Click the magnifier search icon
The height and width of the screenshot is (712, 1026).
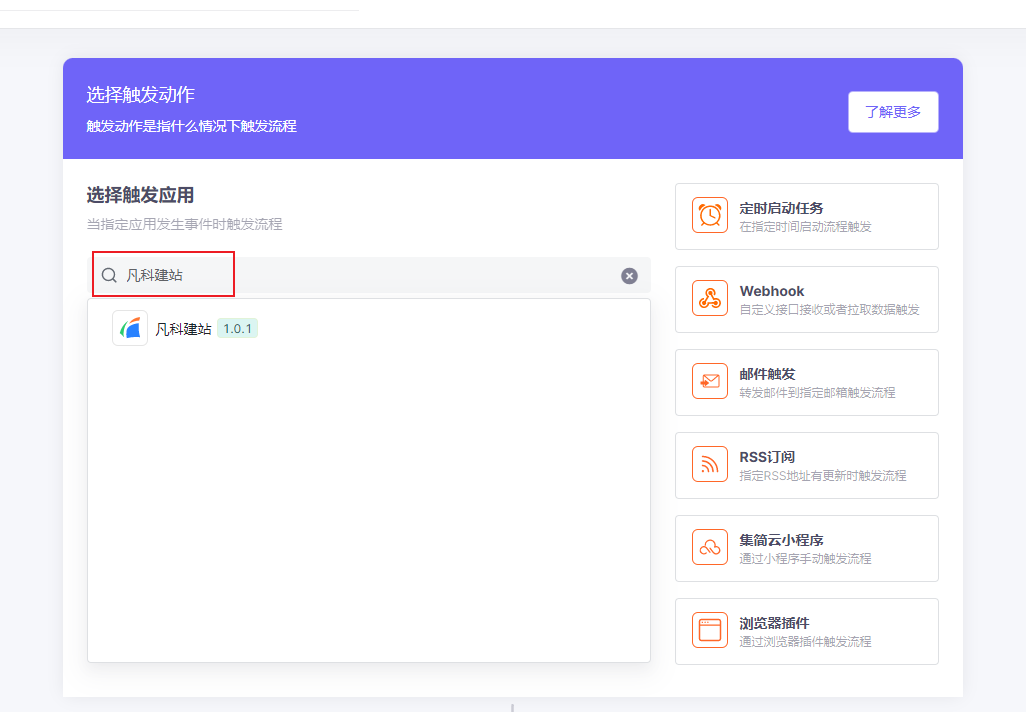point(109,276)
